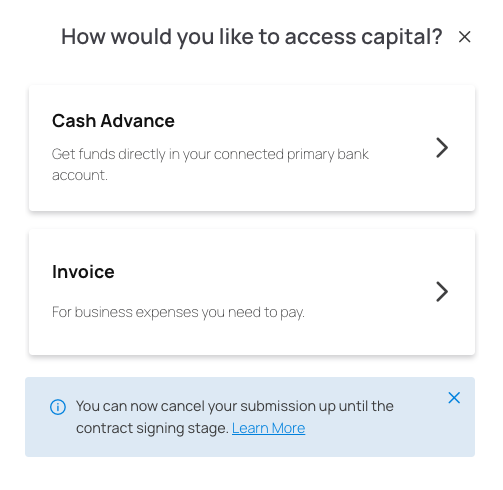Click 'For business expenses you need to pay'

[178, 312]
